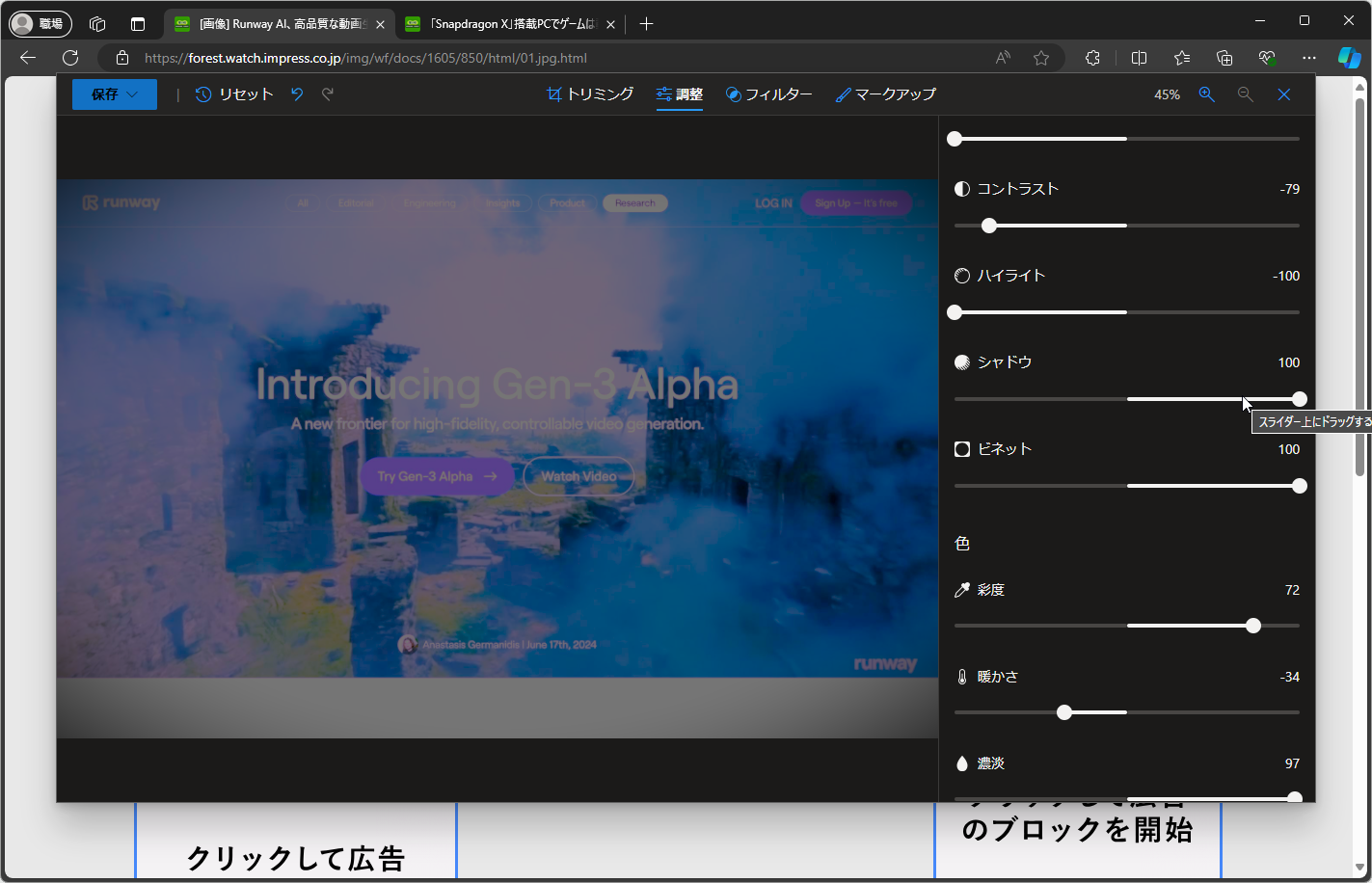1372x883 pixels.
Task: Open the tab actions menu icon
Action: coord(138,24)
